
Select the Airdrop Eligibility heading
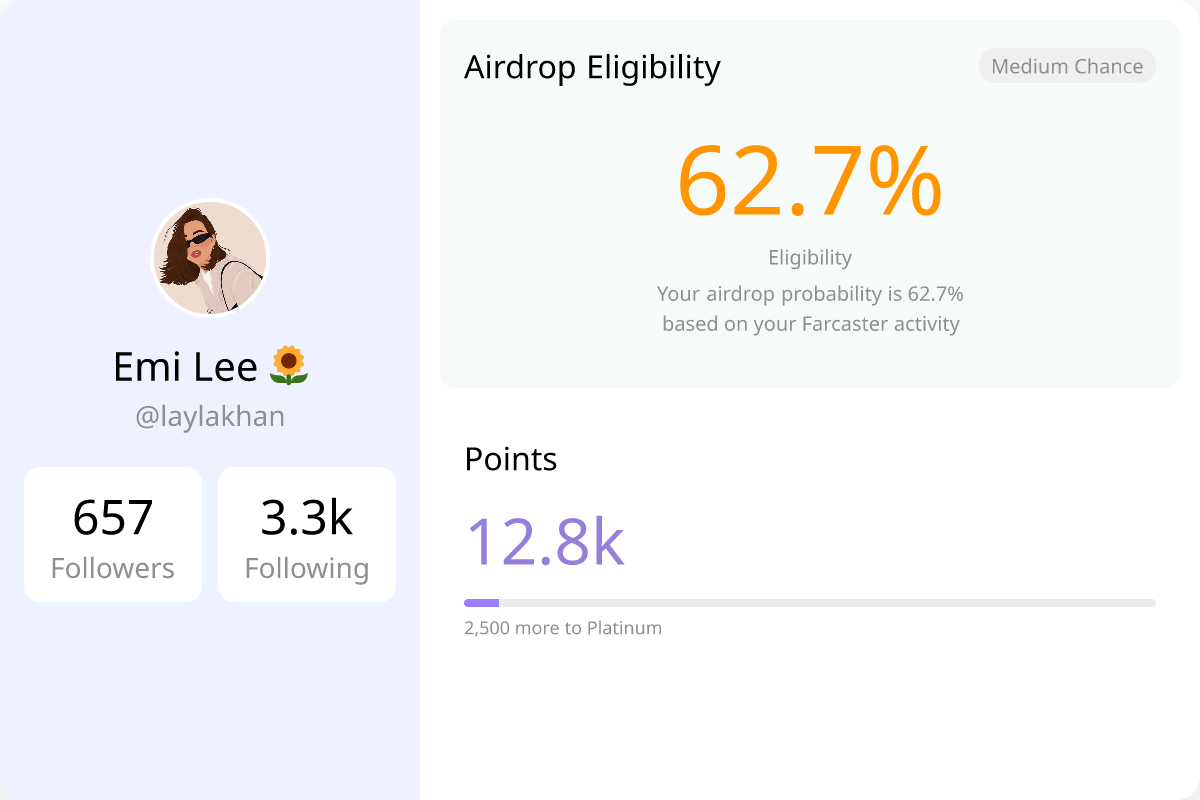coord(592,67)
